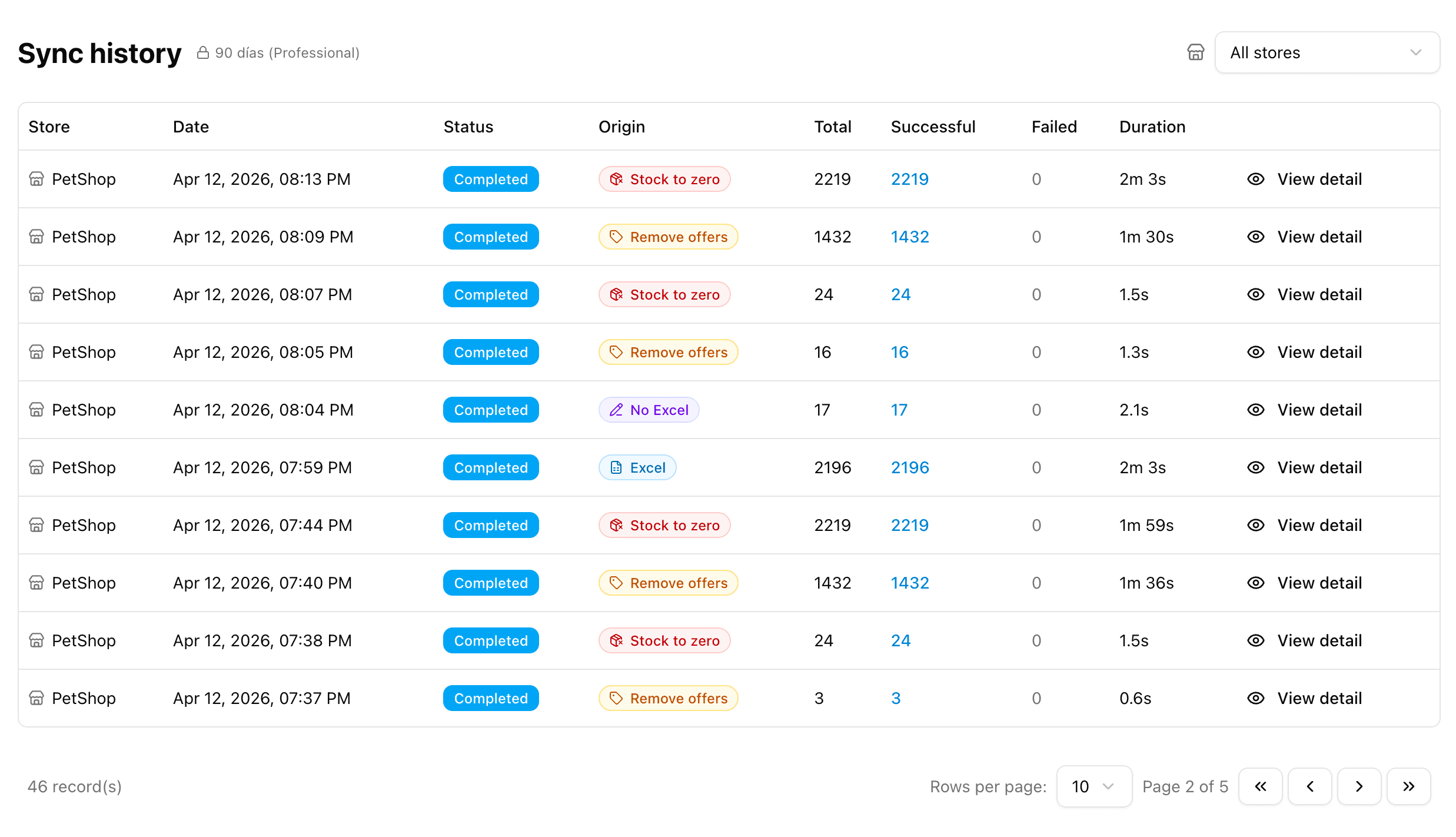1456x837 pixels.
Task: Click successful count 1432 in 07:40 PM row
Action: tap(910, 583)
